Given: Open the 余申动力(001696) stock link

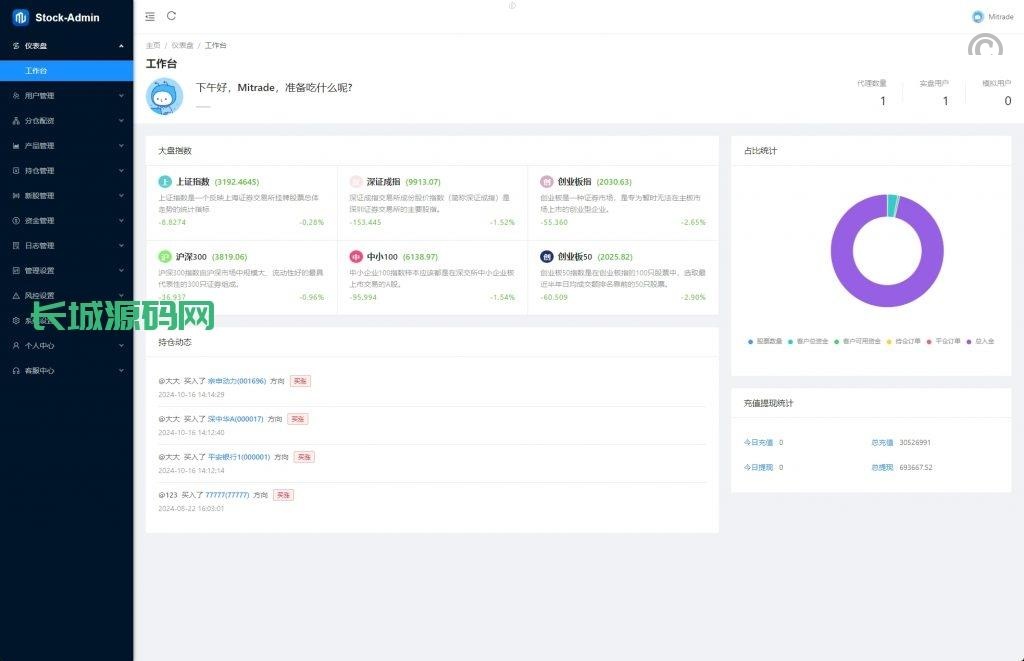Looking at the screenshot, I should [237, 381].
